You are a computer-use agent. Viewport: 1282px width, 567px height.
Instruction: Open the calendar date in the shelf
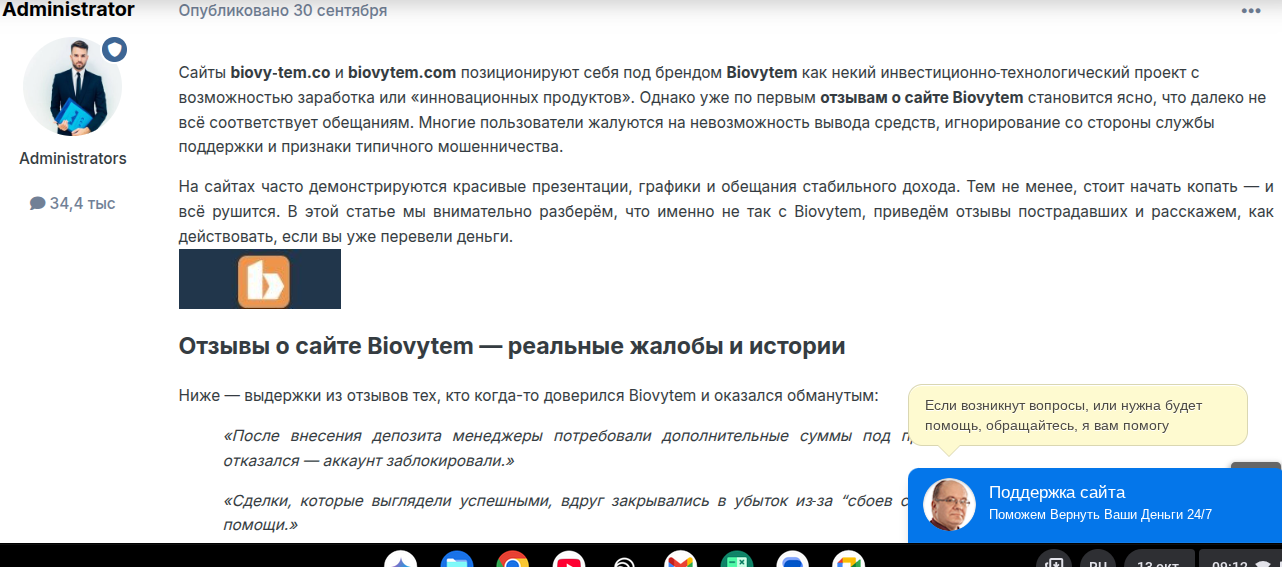(1157, 561)
